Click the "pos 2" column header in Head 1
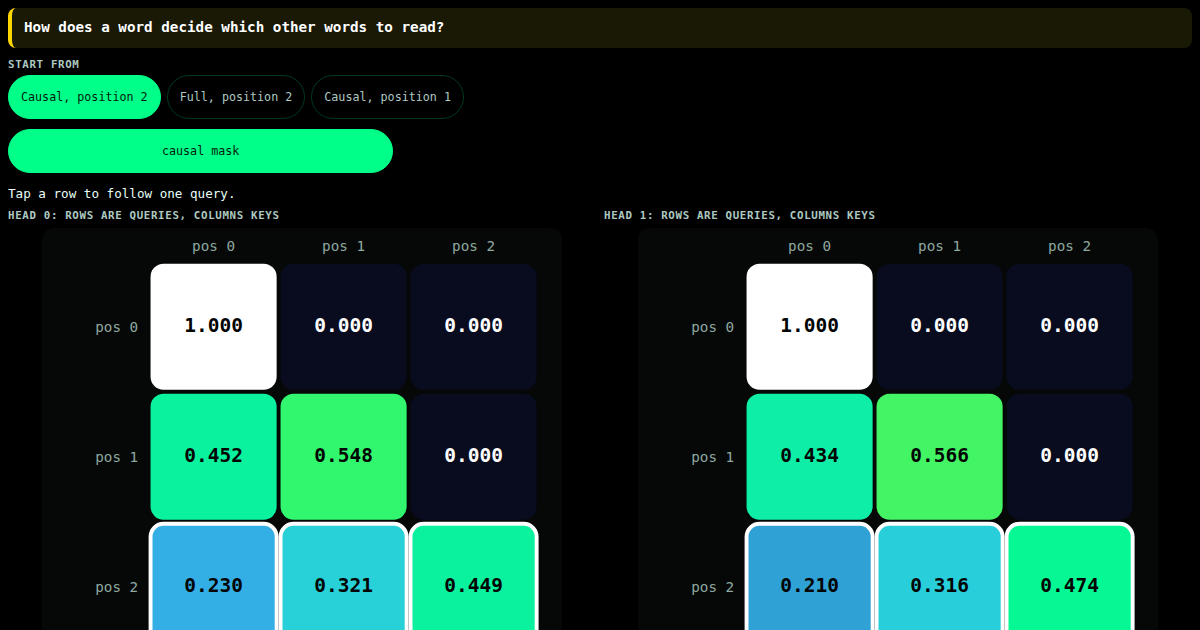 (x=1070, y=246)
